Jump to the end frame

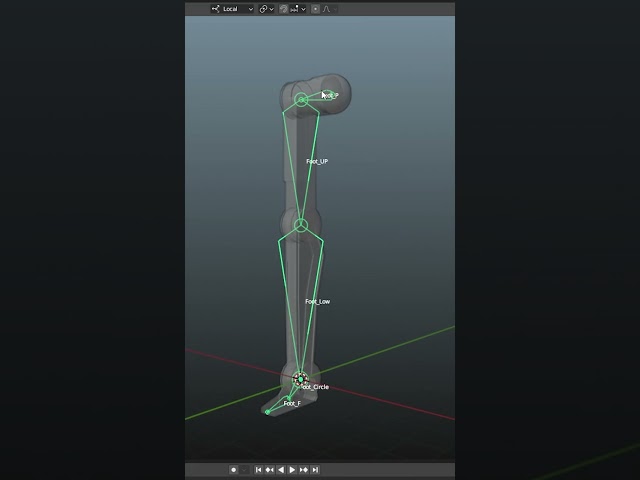[315, 470]
